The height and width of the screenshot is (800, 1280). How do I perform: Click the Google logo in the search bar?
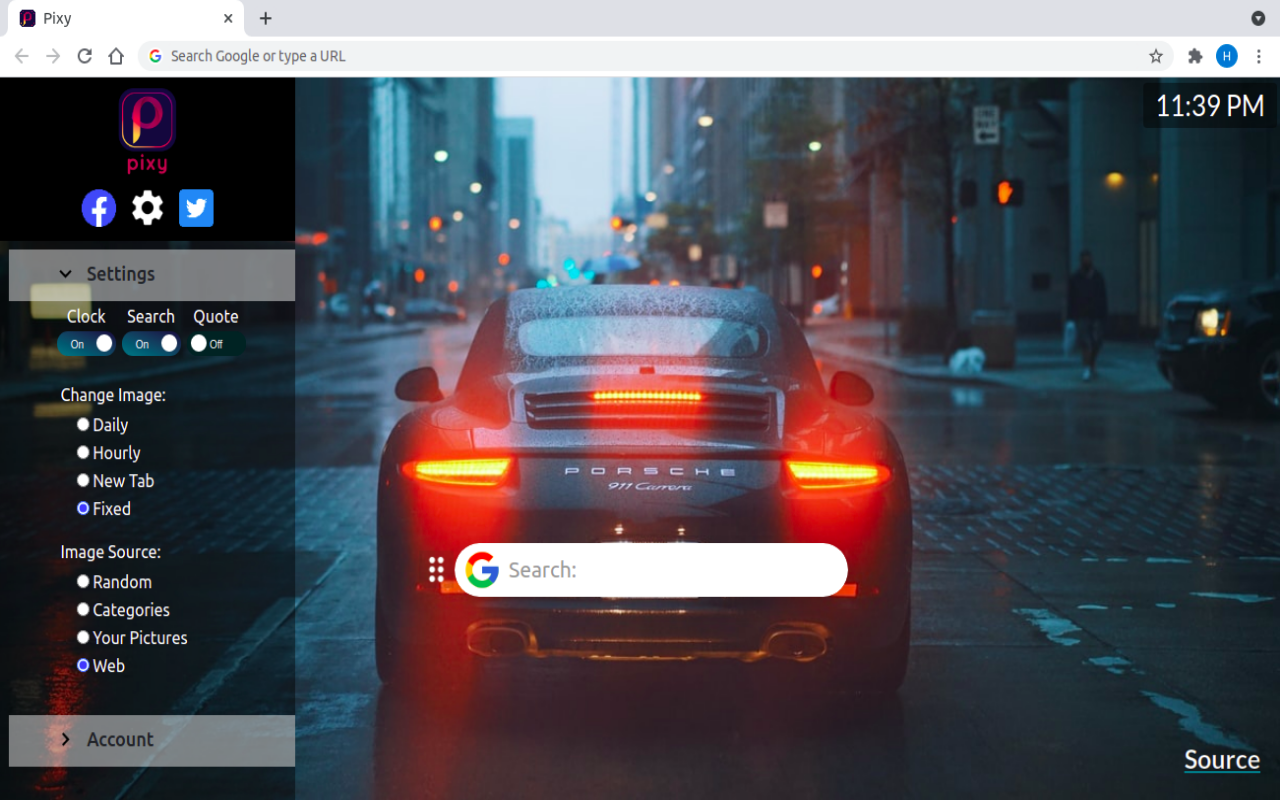(481, 570)
